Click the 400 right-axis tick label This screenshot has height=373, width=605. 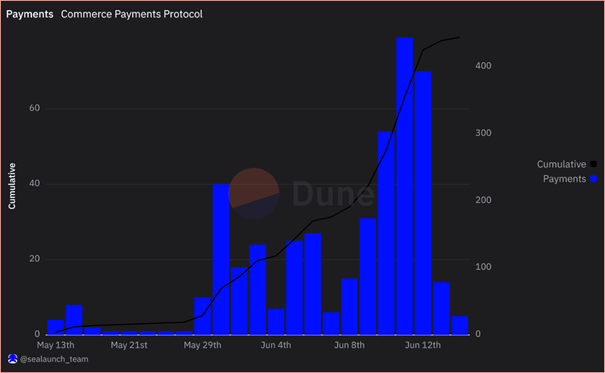pos(483,66)
